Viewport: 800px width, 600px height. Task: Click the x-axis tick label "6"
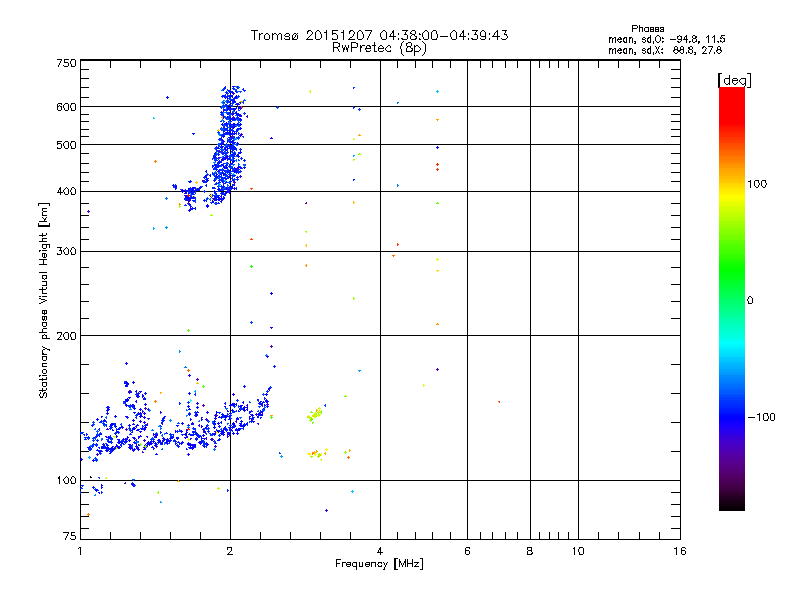pos(467,551)
